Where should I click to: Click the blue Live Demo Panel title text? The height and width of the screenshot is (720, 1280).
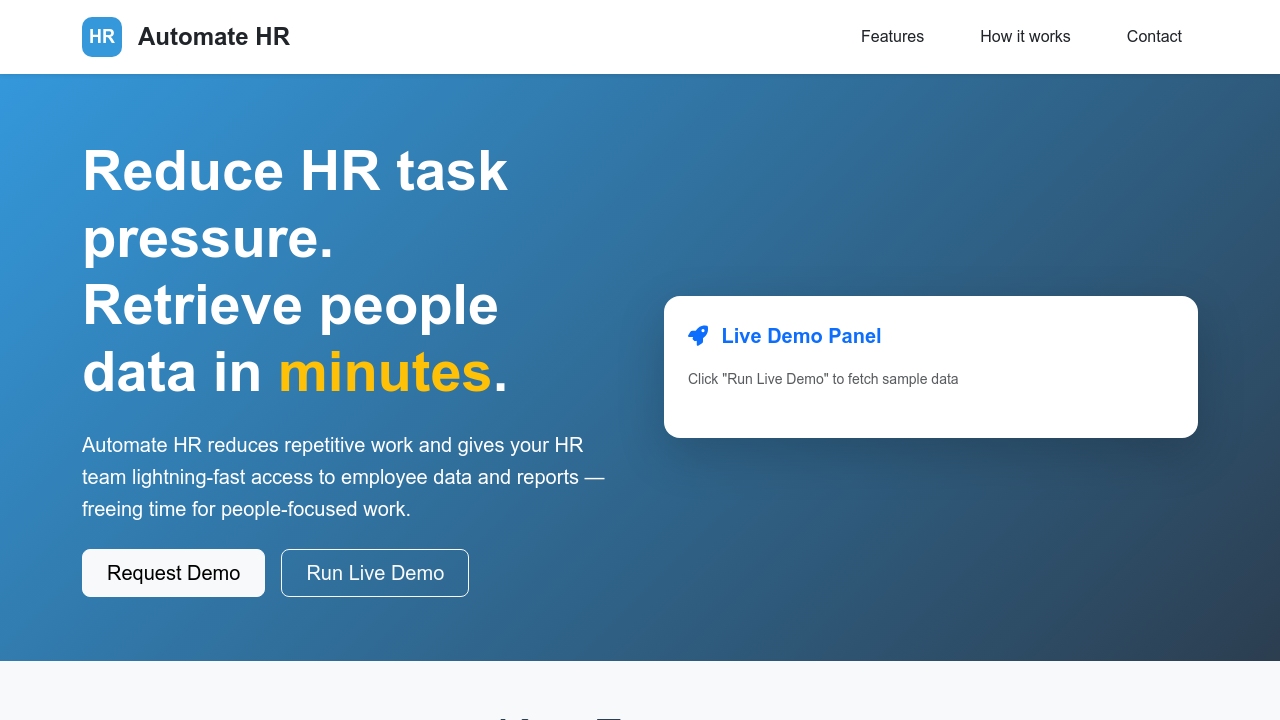coord(801,336)
